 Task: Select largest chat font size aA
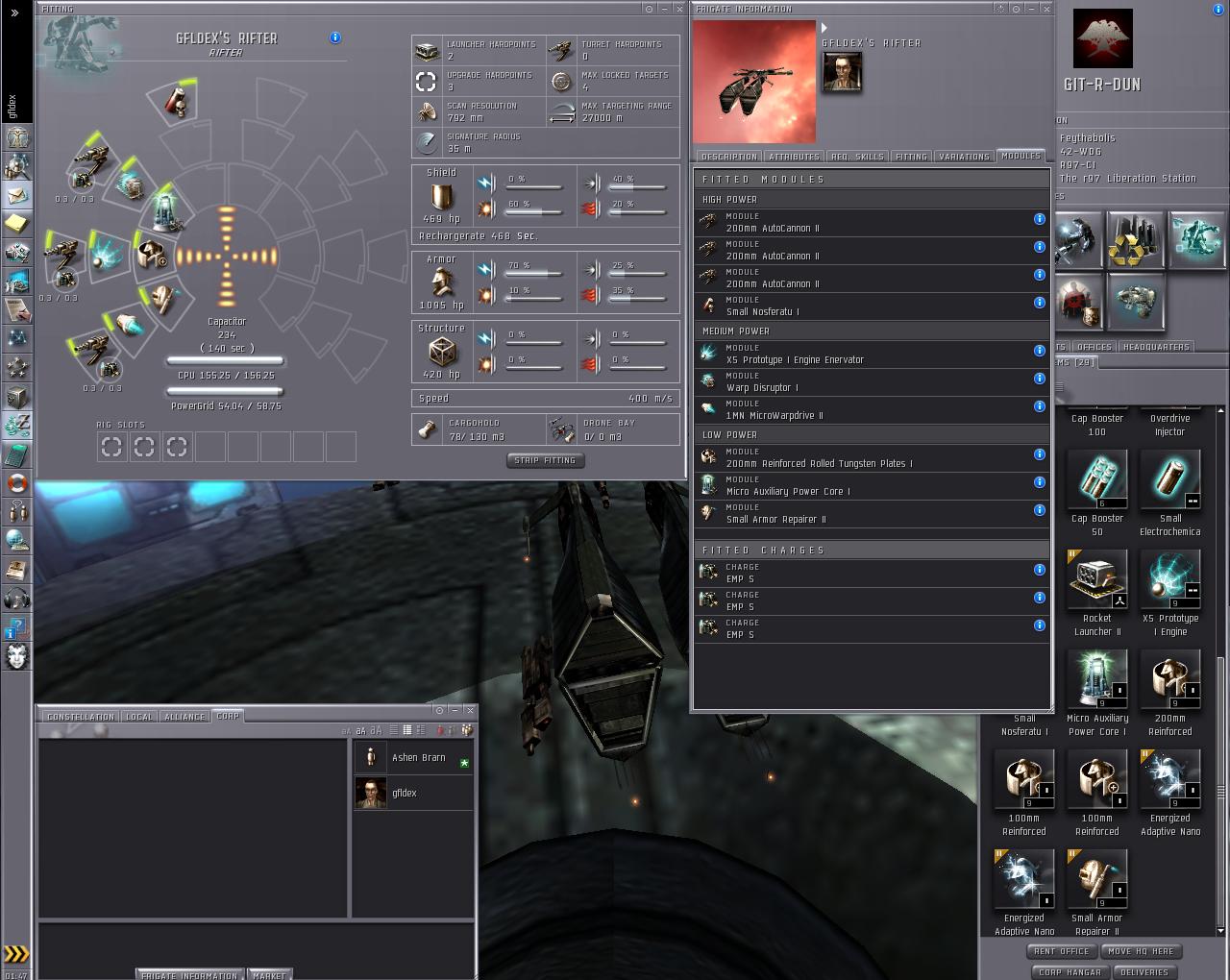tap(377, 730)
